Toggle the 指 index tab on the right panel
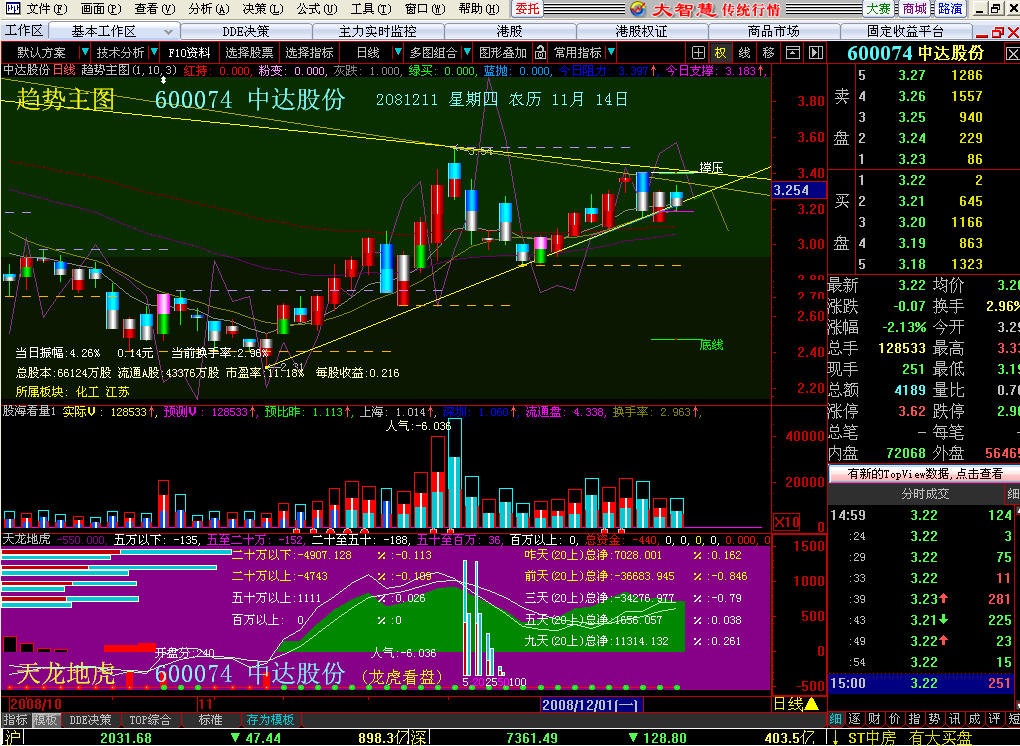The width and height of the screenshot is (1020, 746). (915, 719)
